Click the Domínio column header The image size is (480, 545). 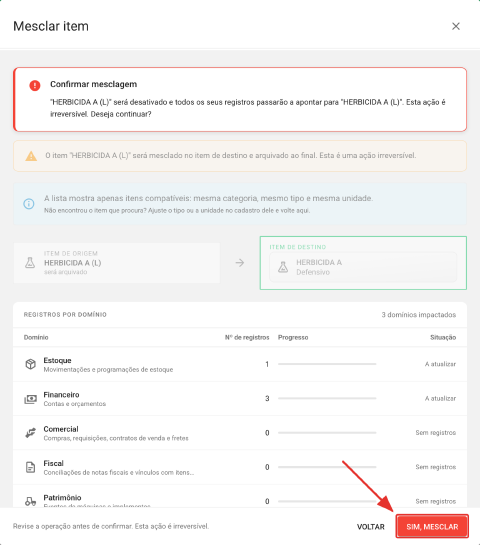[36, 337]
